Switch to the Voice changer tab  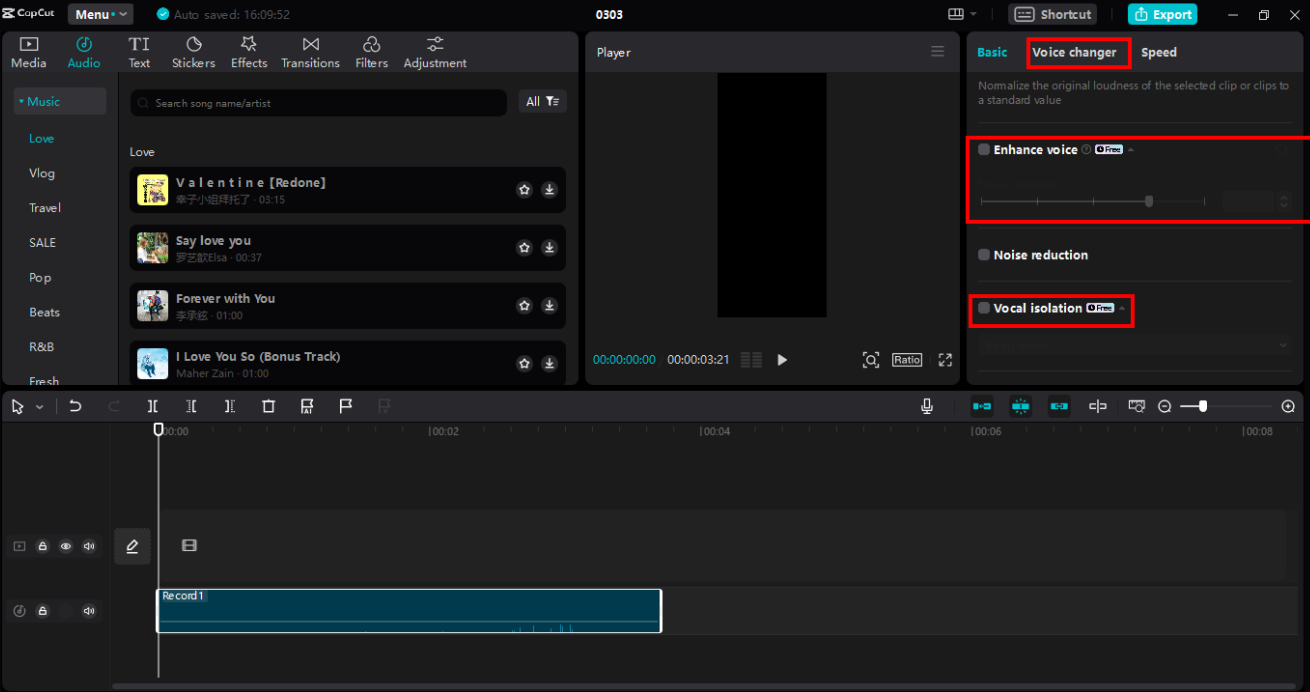click(1074, 52)
